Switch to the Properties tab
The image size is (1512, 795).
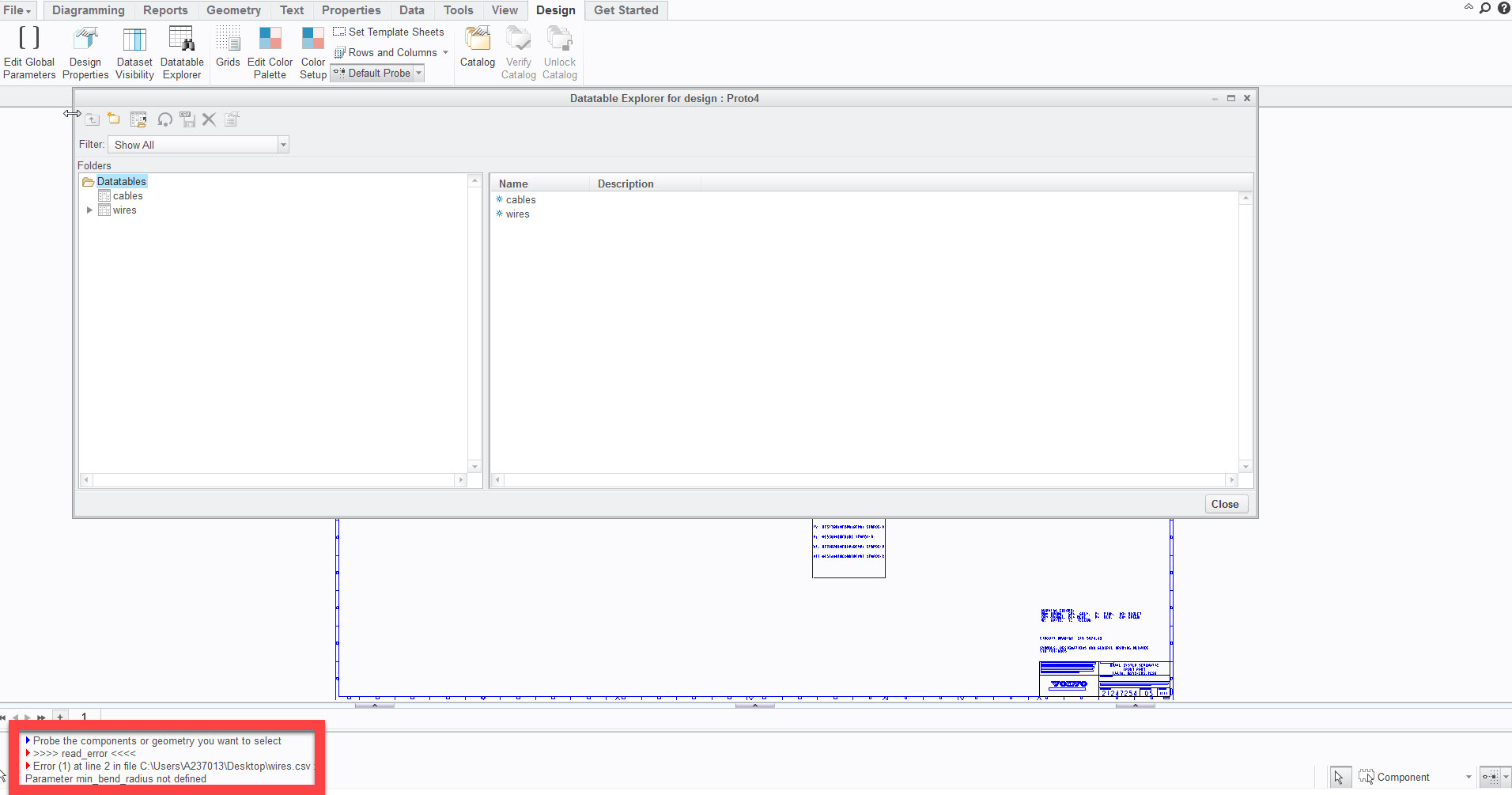click(x=351, y=10)
